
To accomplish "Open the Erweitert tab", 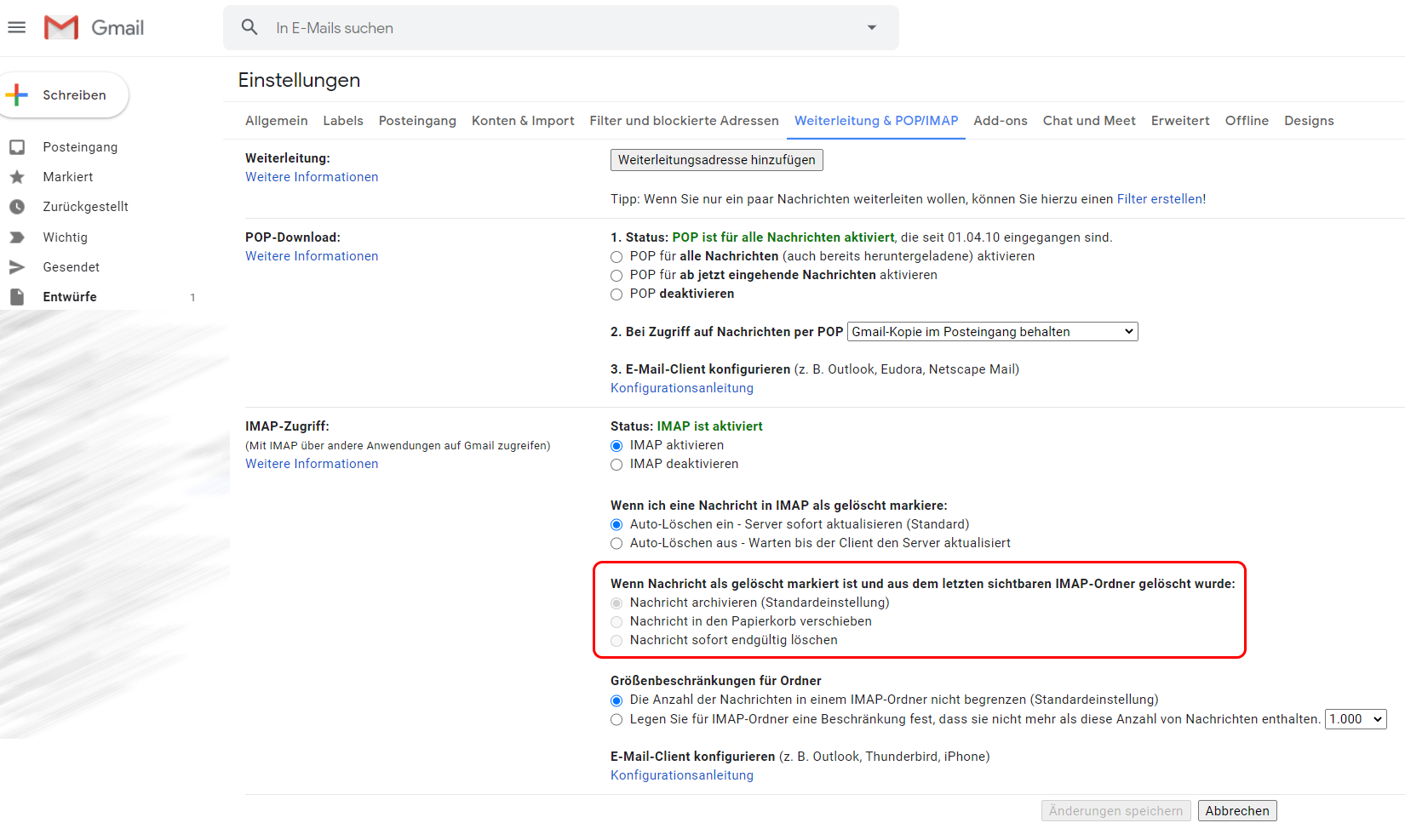I will tap(1180, 121).
